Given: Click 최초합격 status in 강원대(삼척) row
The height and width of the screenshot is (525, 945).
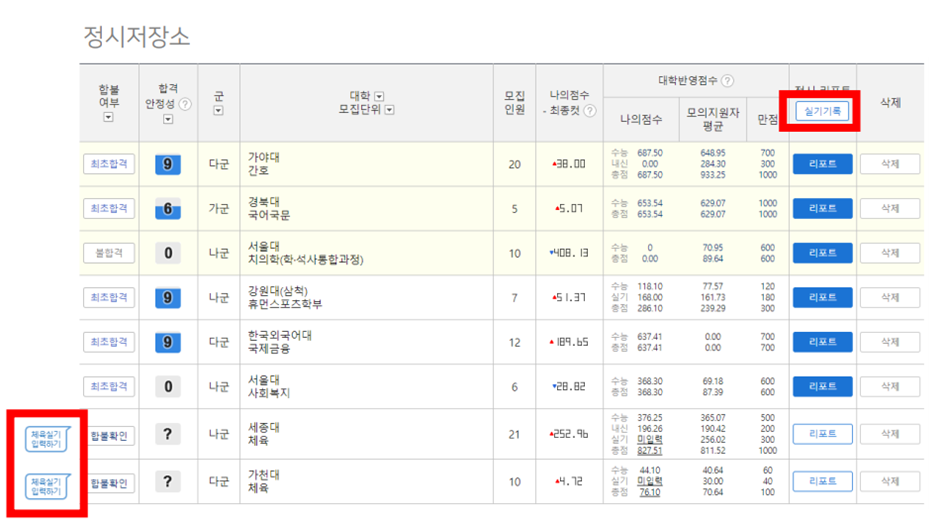Looking at the screenshot, I should click(x=109, y=298).
